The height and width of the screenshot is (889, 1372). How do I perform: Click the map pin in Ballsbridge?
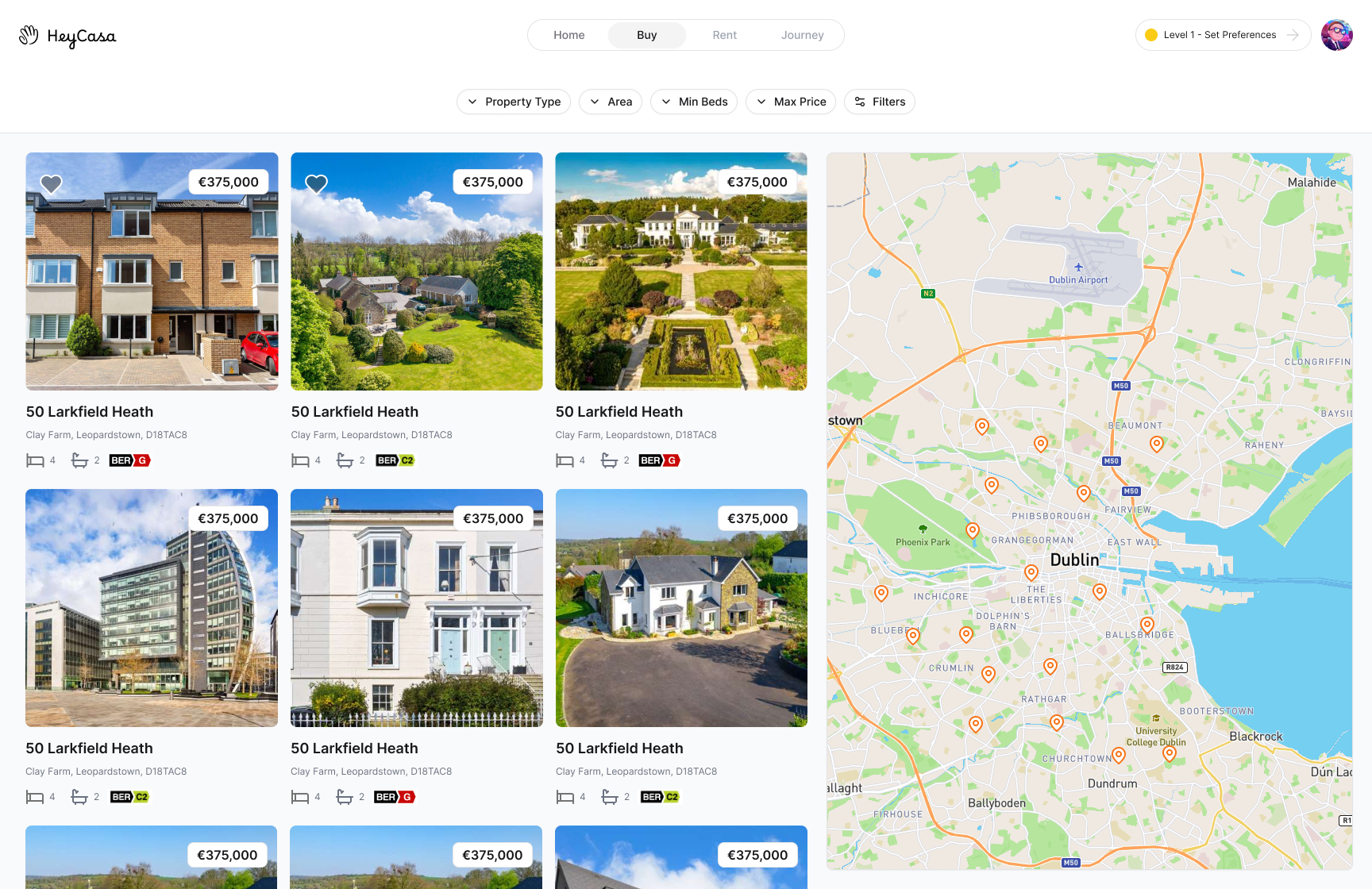click(x=1147, y=625)
